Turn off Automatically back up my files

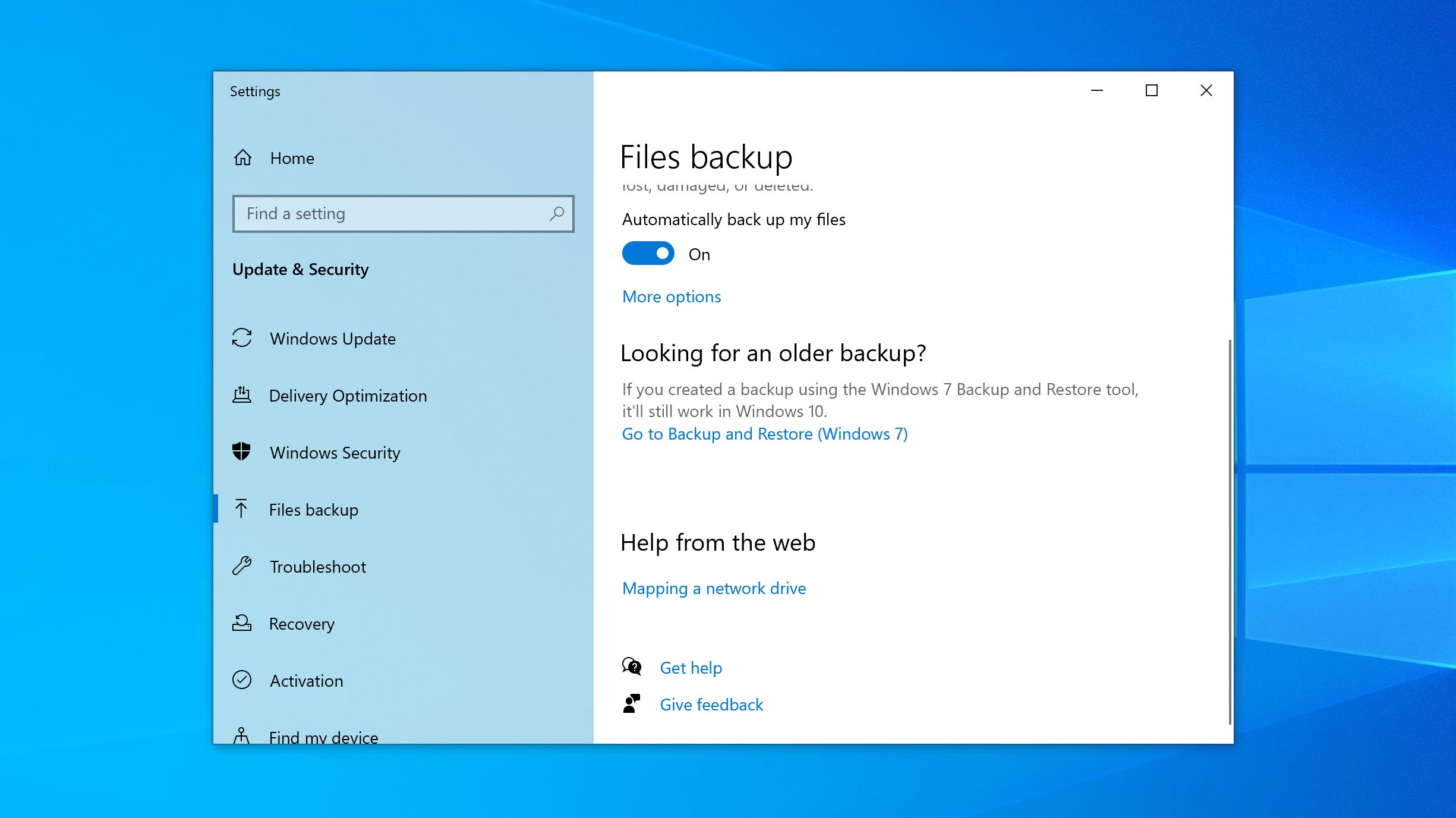click(647, 253)
